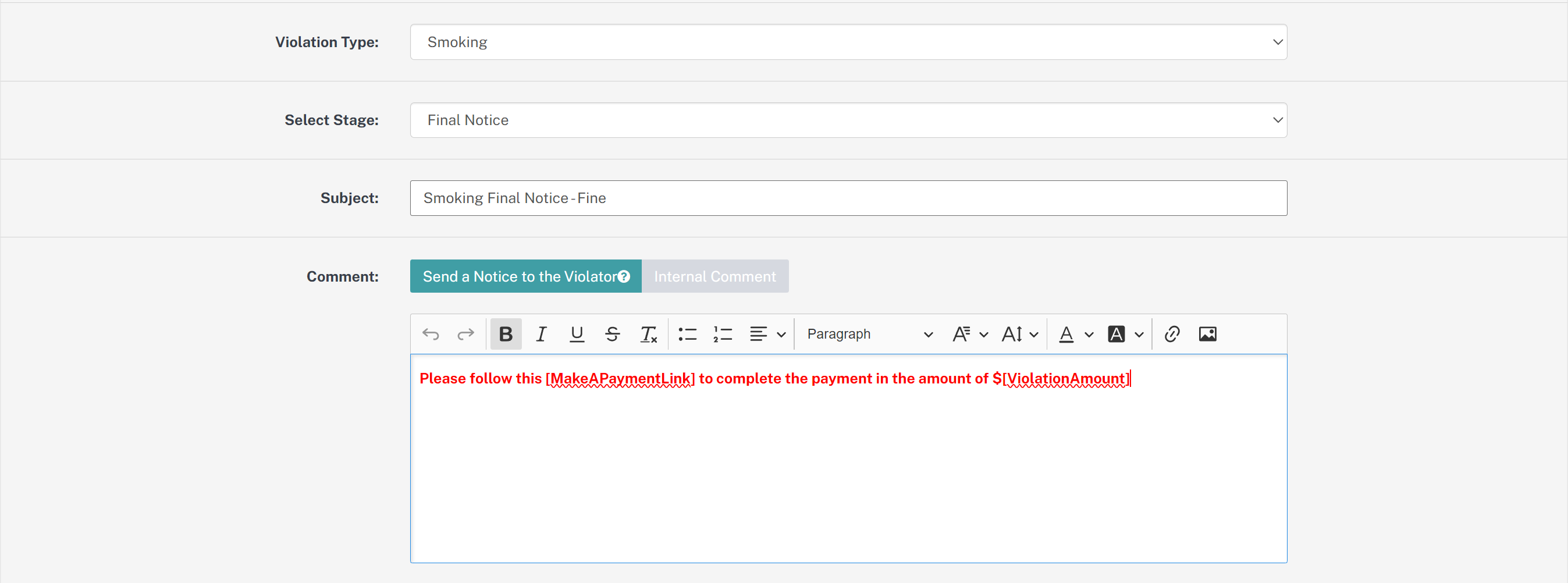Toggle bold formatting
This screenshot has height=583, width=1568.
[x=506, y=334]
